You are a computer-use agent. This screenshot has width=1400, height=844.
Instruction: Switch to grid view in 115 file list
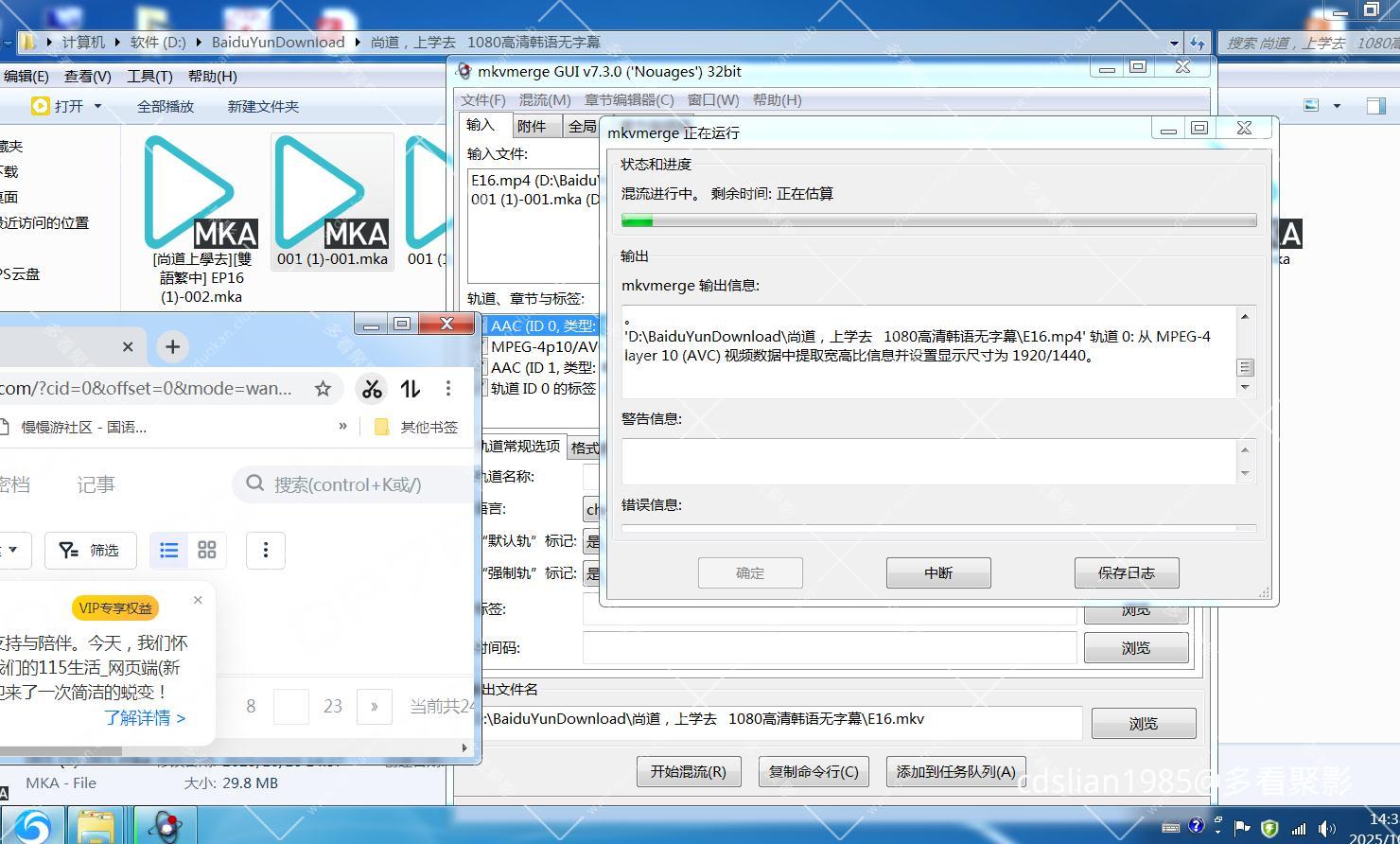point(206,550)
